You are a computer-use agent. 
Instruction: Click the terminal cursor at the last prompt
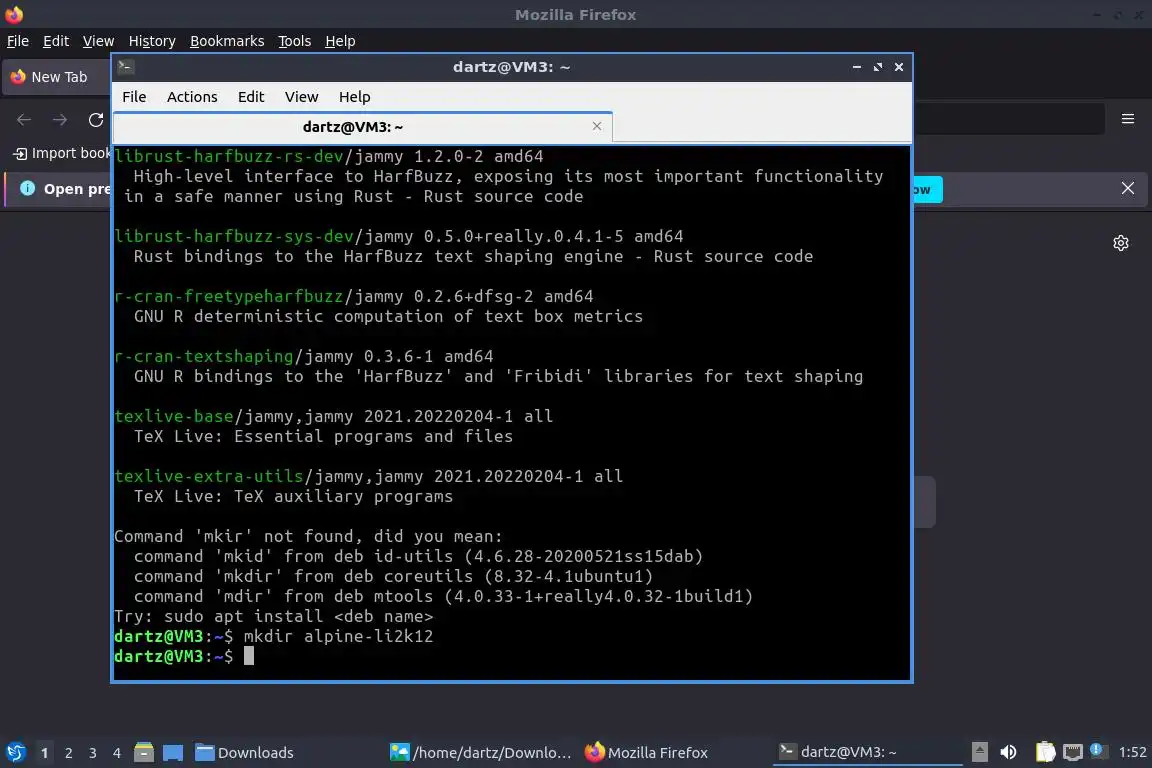point(248,656)
